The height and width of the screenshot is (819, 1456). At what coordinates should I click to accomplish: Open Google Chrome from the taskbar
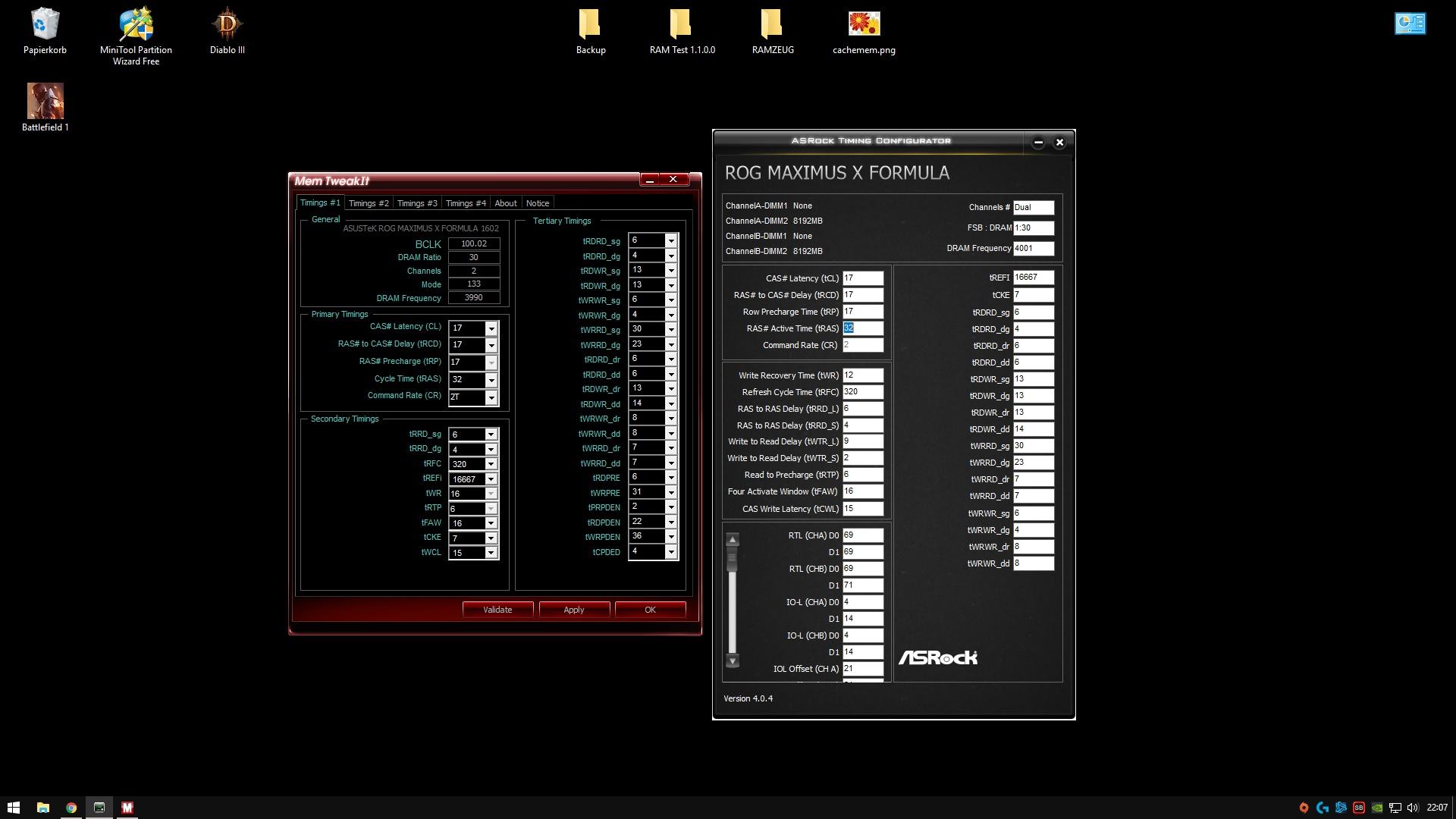click(71, 808)
